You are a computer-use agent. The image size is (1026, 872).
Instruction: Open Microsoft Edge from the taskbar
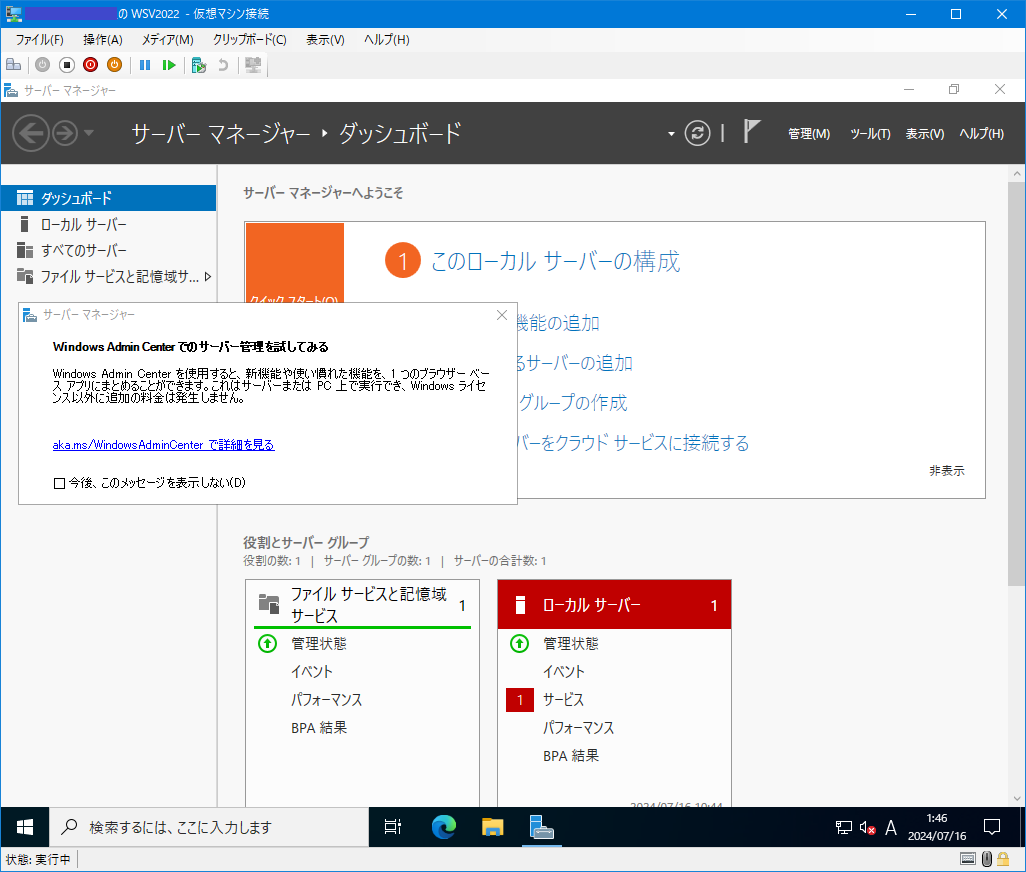tap(442, 827)
